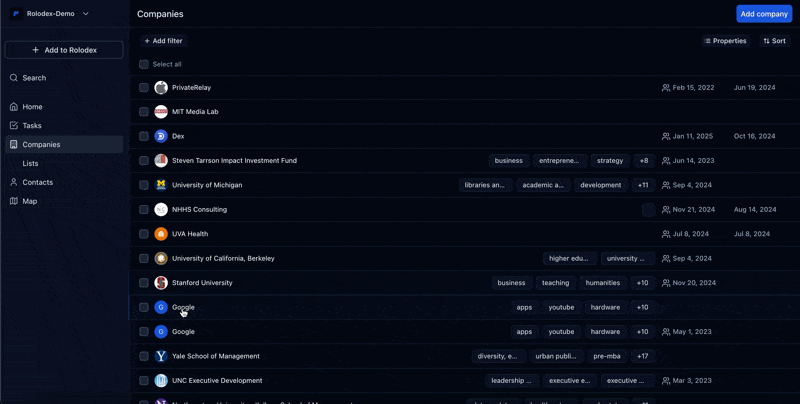Open Search in the sidebar
800x404 pixels.
click(34, 78)
